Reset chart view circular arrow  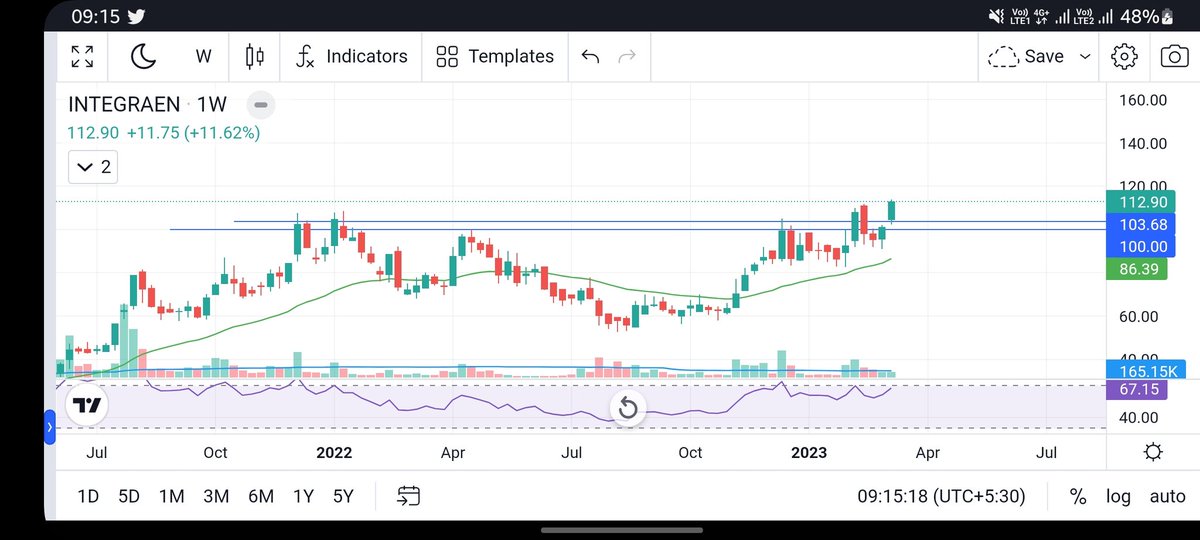click(x=627, y=408)
